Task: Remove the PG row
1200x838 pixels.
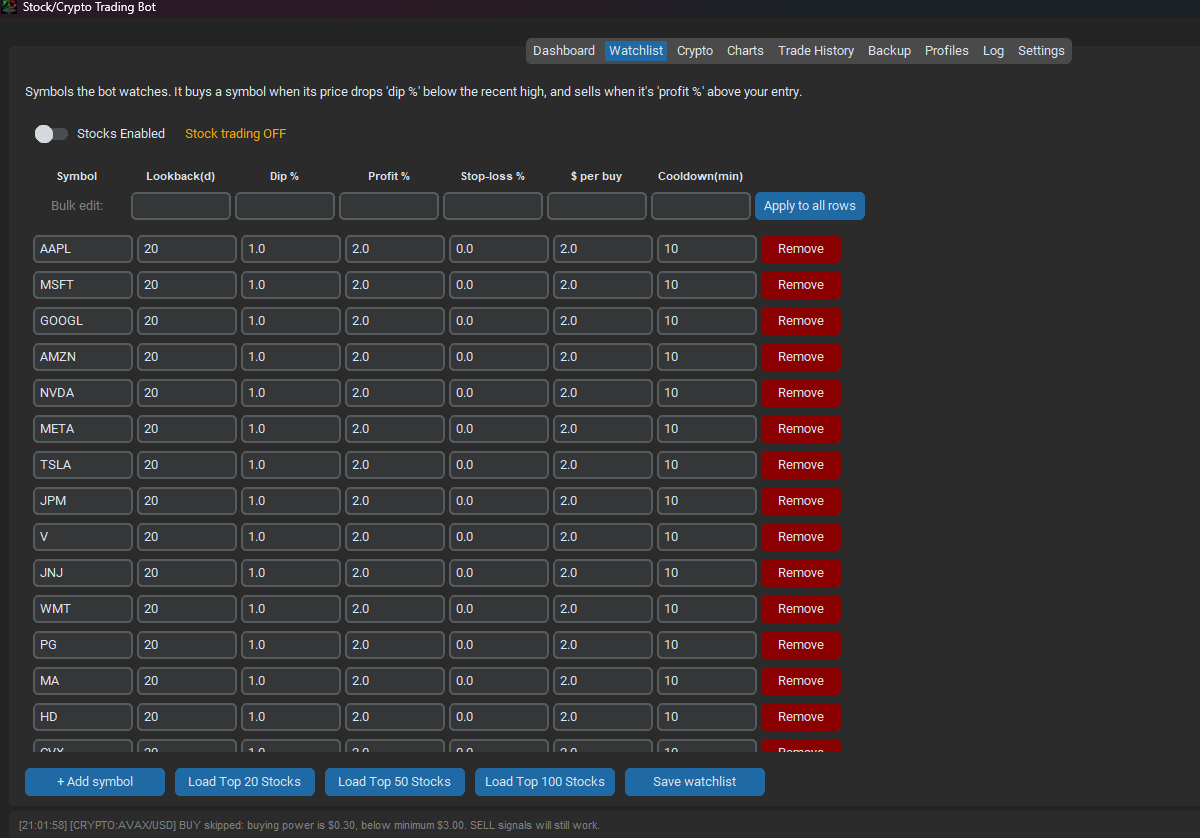Action: pyautogui.click(x=801, y=645)
